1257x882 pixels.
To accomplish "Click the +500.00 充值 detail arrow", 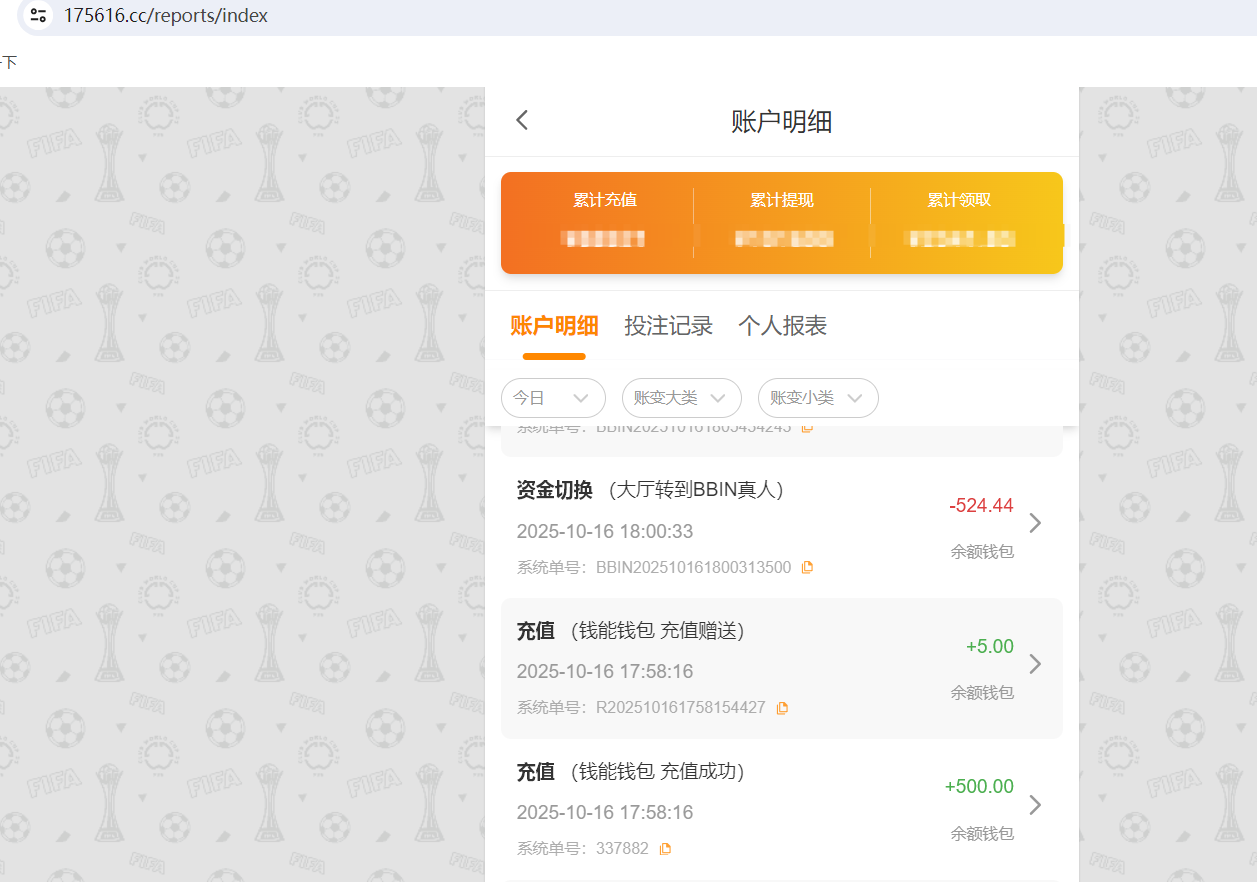I will tap(1035, 804).
